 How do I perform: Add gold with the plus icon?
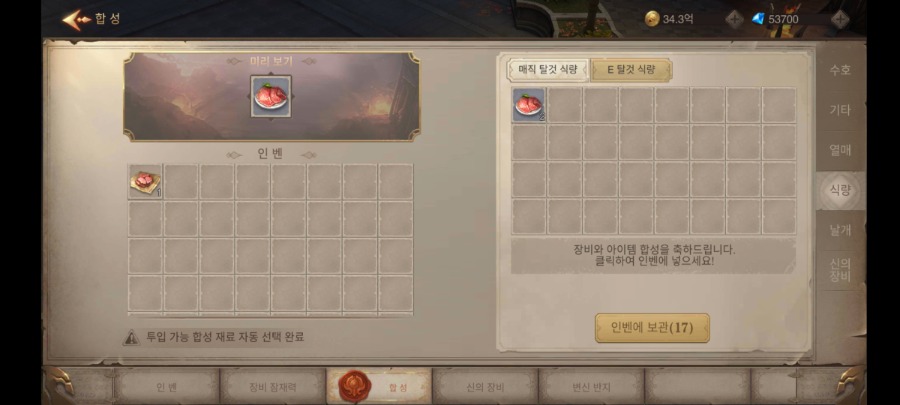(x=734, y=19)
